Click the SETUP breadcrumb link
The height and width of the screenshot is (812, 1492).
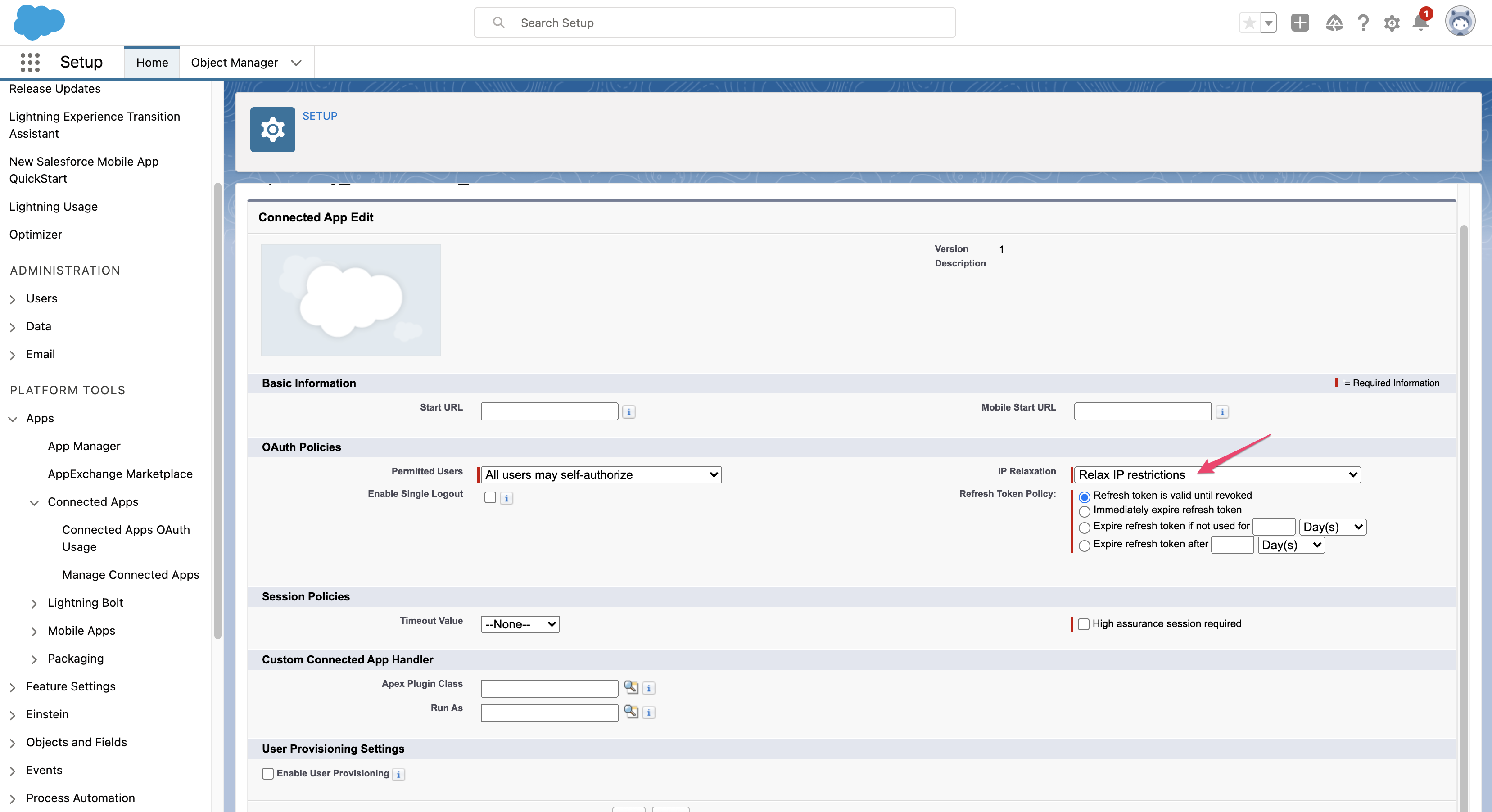coord(320,116)
